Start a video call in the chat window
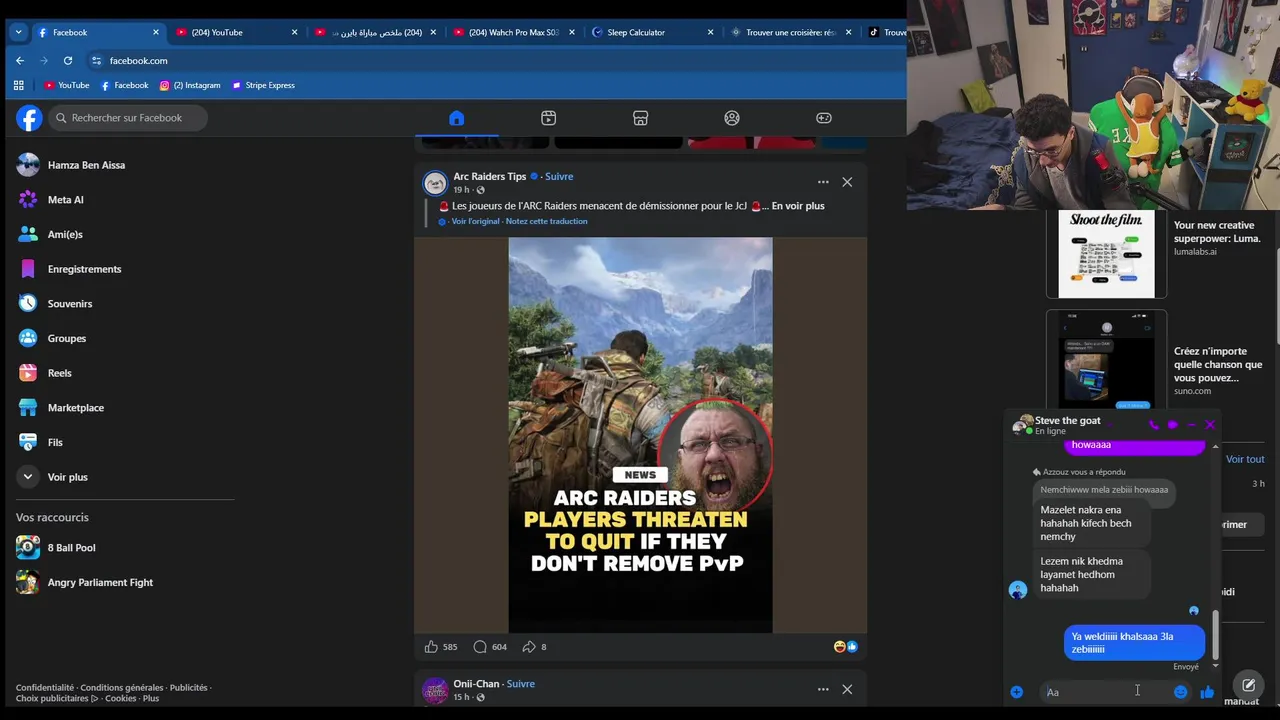This screenshot has height=720, width=1280. click(1172, 425)
